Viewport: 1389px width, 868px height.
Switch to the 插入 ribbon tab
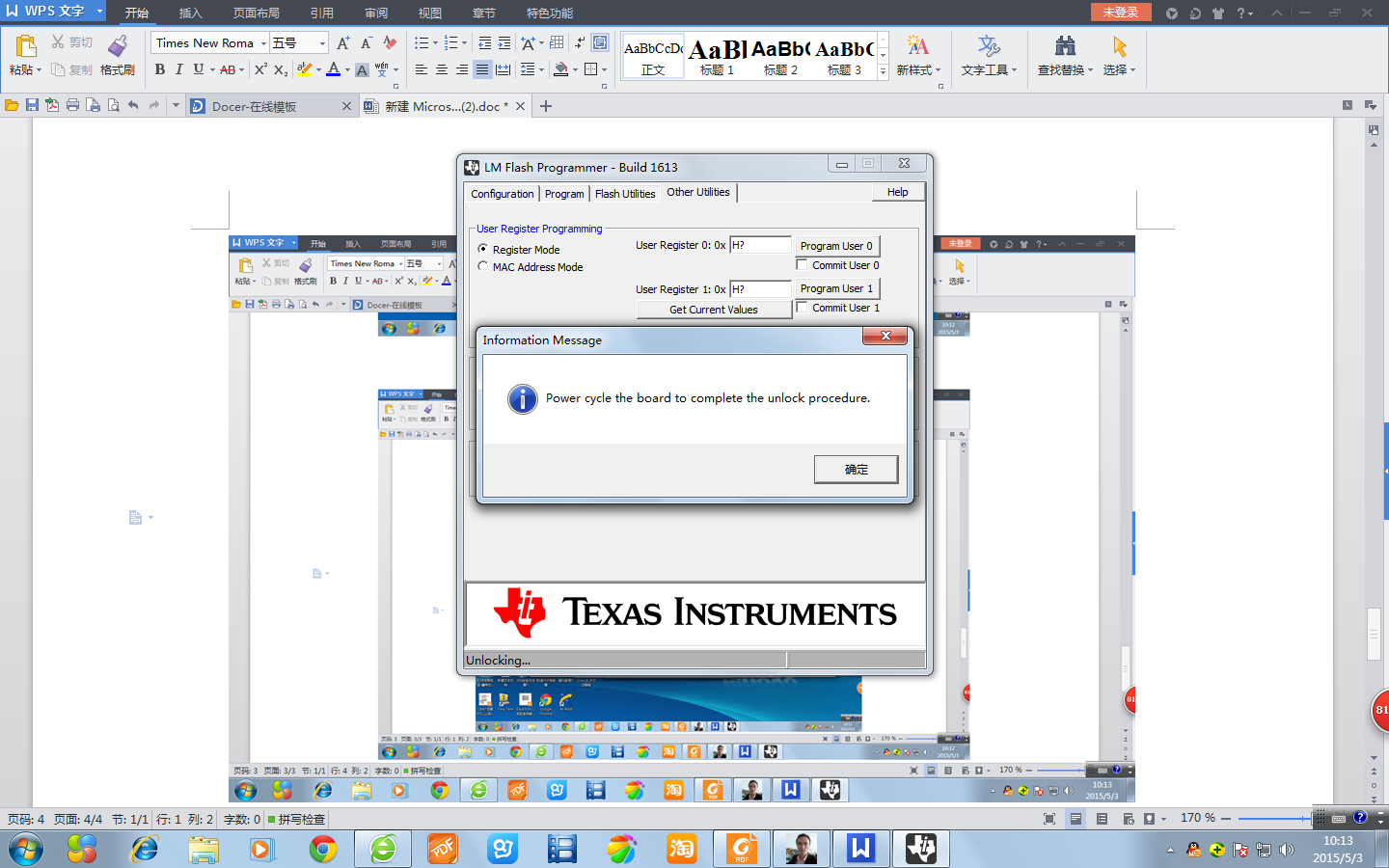(190, 14)
